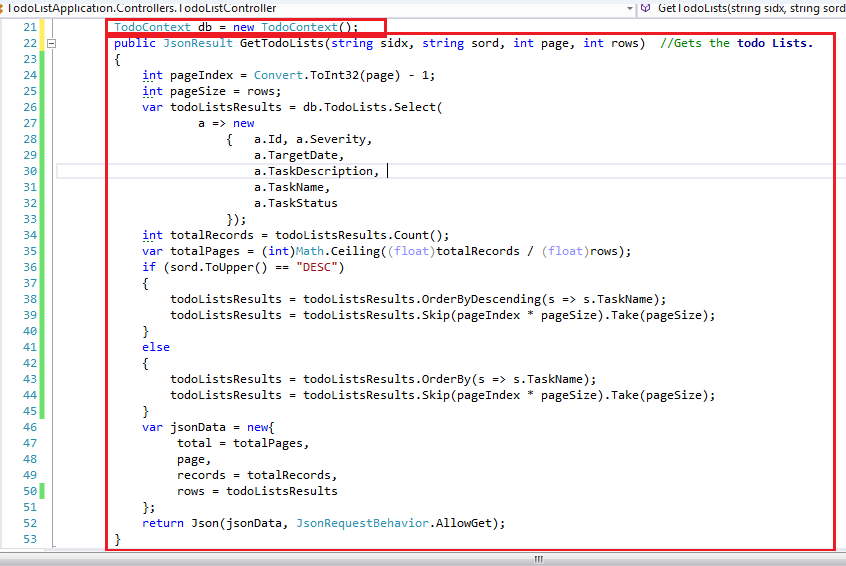Click the "return" keyword on line 52
The height and width of the screenshot is (566, 846).
click(x=163, y=523)
